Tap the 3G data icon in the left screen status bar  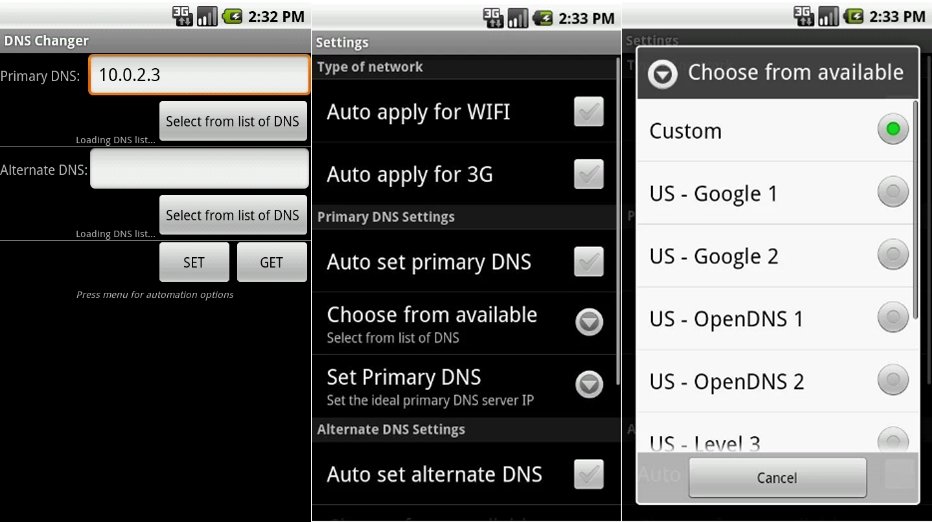click(182, 16)
